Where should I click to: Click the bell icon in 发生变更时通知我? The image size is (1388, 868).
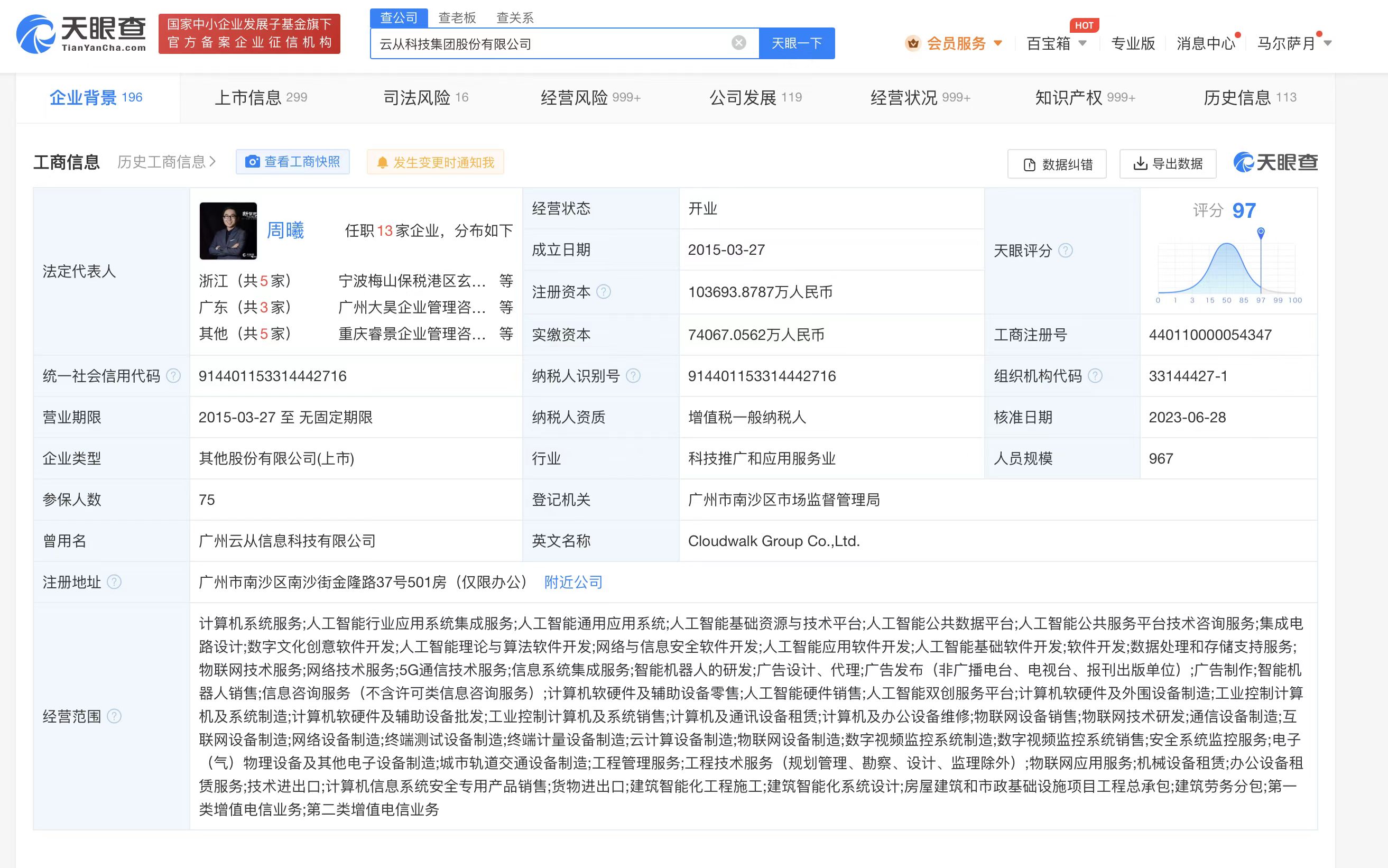(x=382, y=163)
